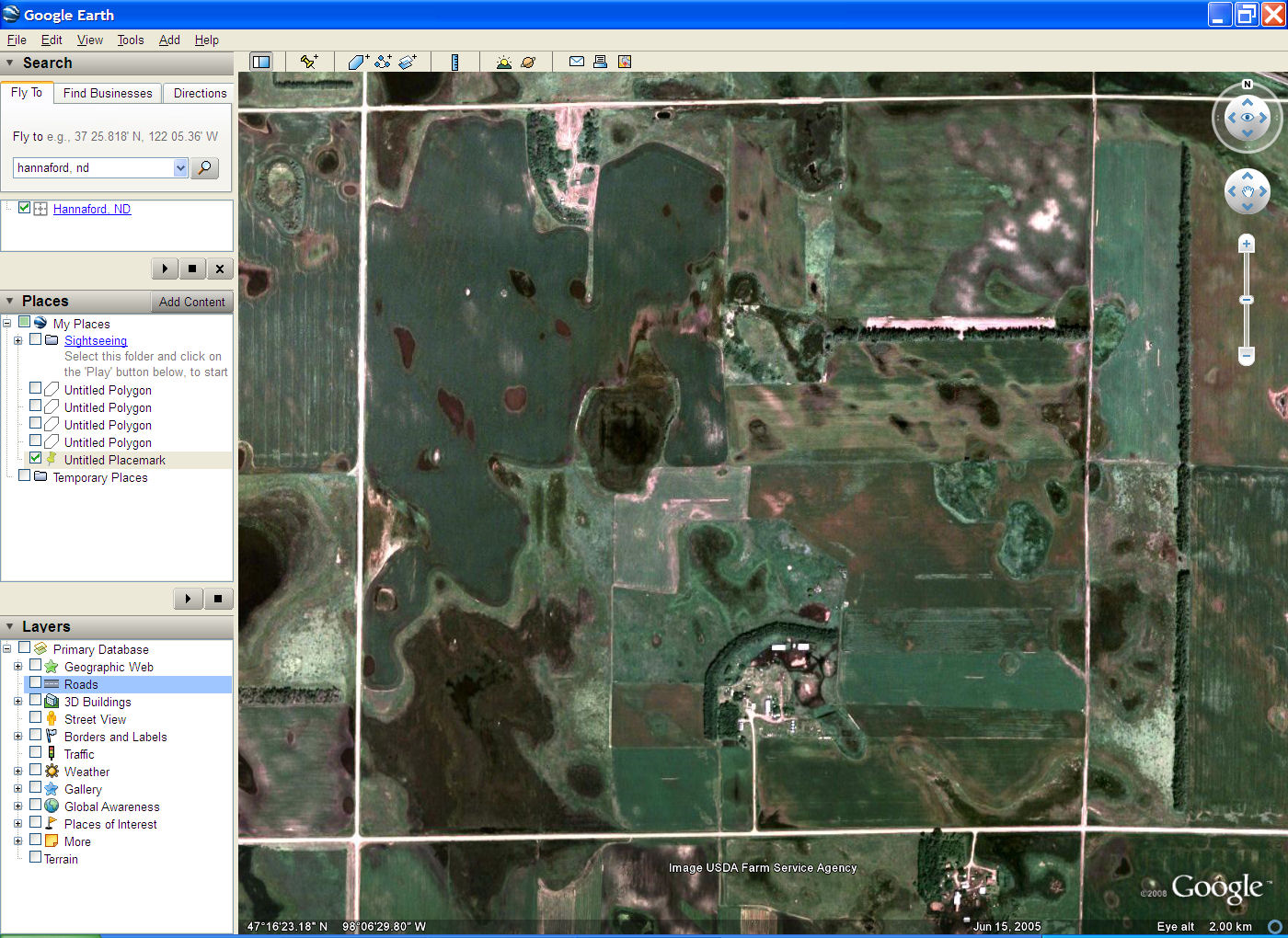
Task: Click the Add Content button
Action: coord(191,302)
